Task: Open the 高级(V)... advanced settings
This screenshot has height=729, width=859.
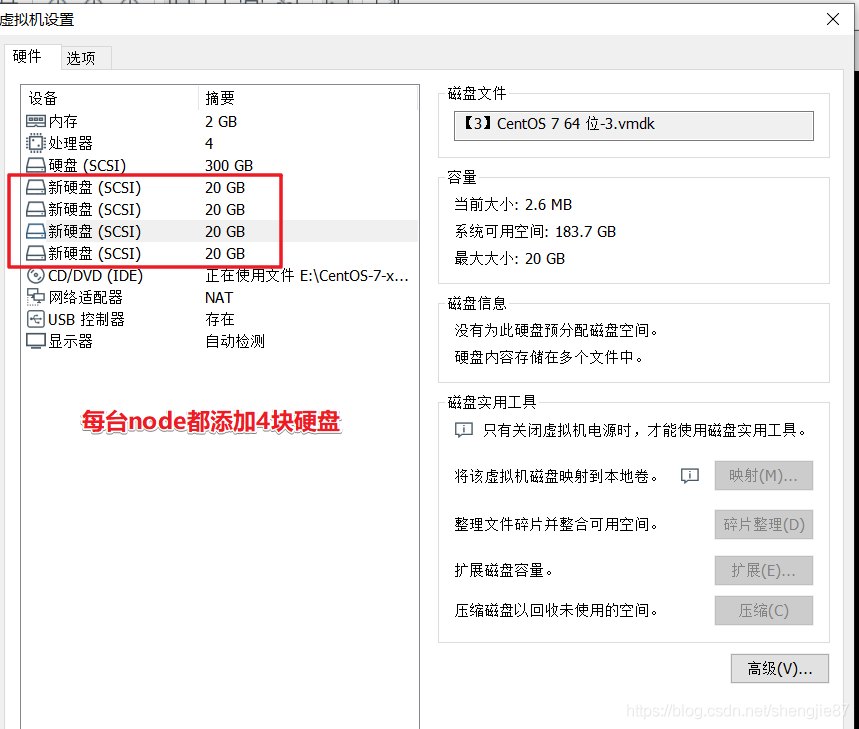Action: click(780, 669)
